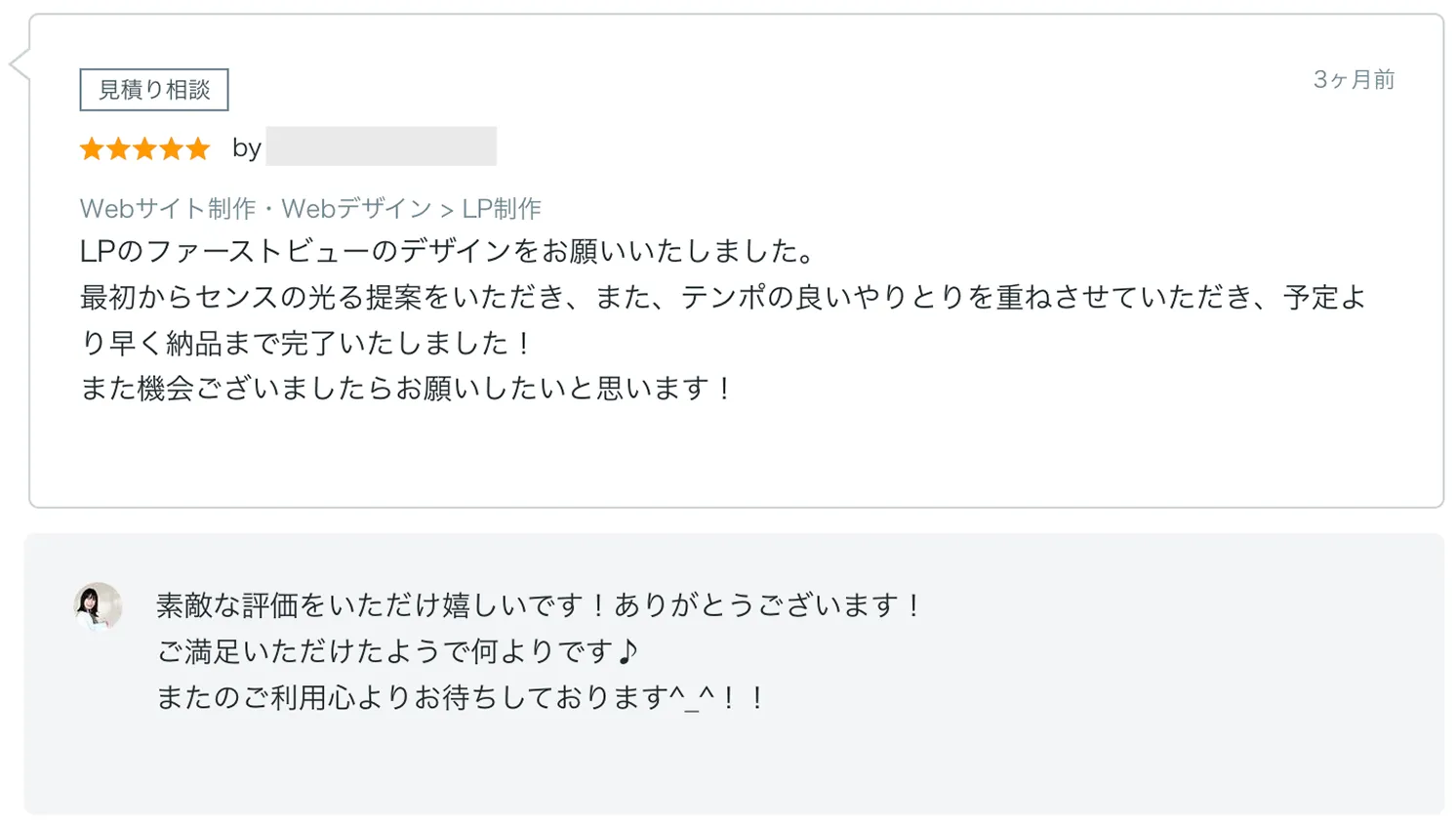This screenshot has width=1456, height=829.
Task: Open the greyed-out reviewer name after 'by'
Action: coord(381,146)
